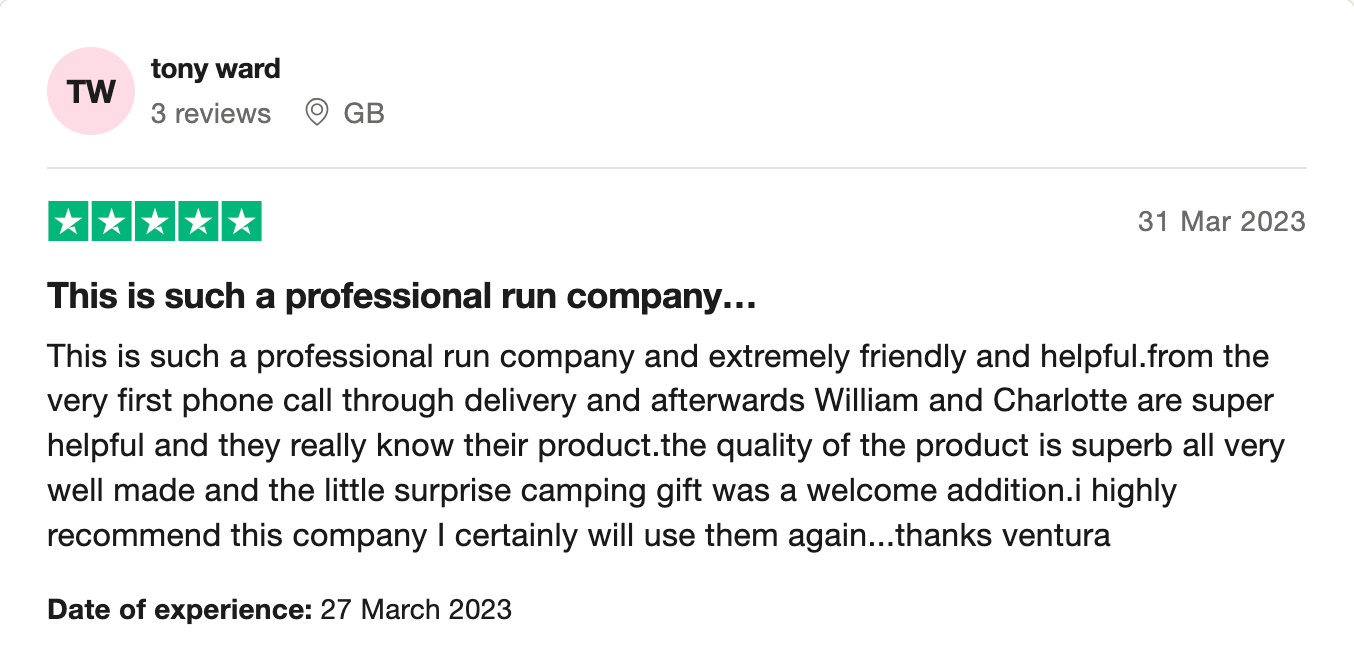Screen dimensions: 1354x660
Task: Click the first green rating star
Action: coord(69,222)
